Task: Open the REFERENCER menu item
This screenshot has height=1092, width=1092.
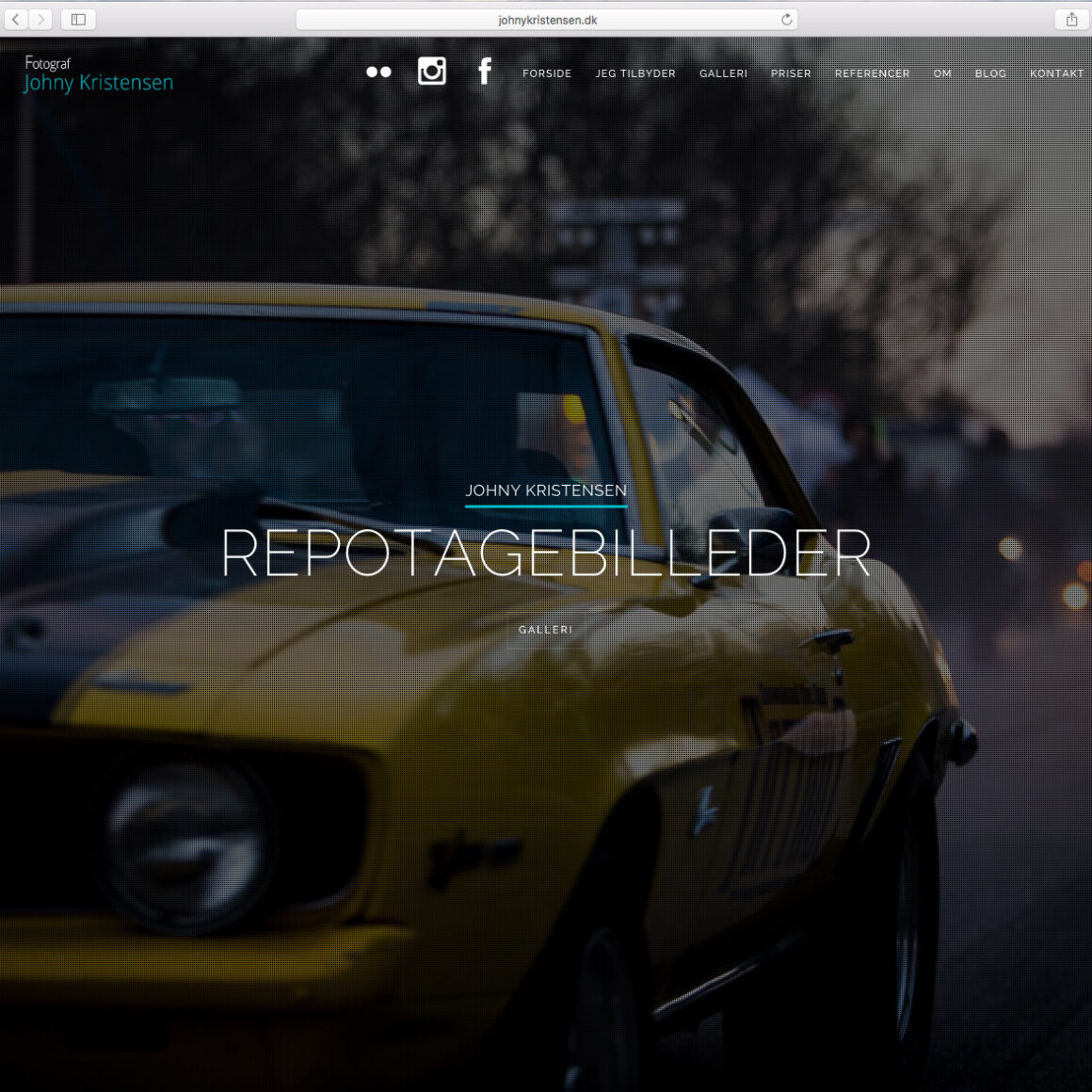Action: pyautogui.click(x=872, y=73)
